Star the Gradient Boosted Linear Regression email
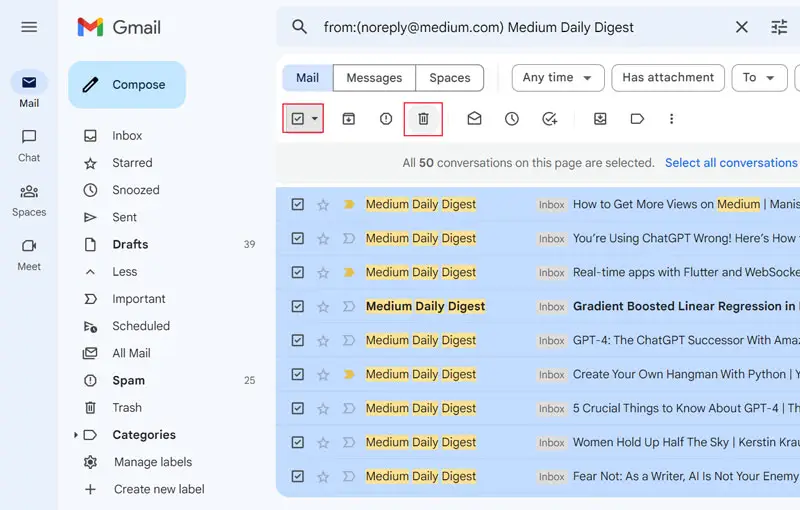 (323, 307)
